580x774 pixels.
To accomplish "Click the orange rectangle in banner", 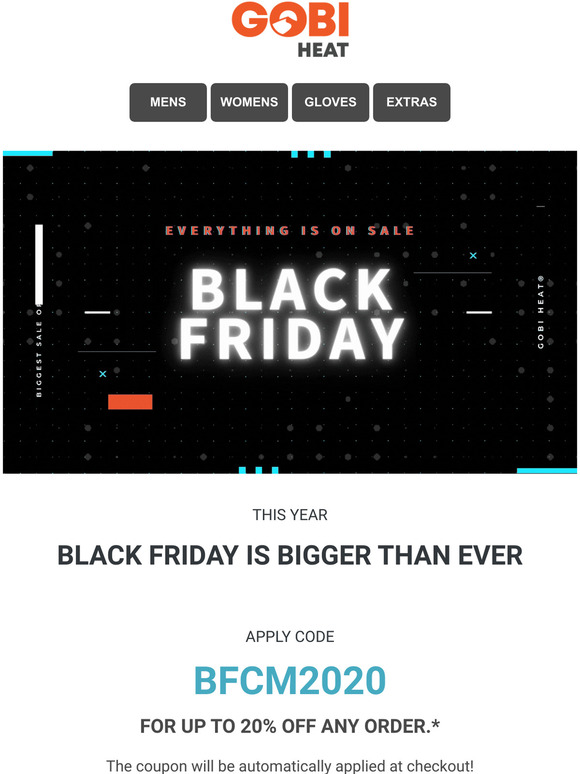I will (x=130, y=402).
